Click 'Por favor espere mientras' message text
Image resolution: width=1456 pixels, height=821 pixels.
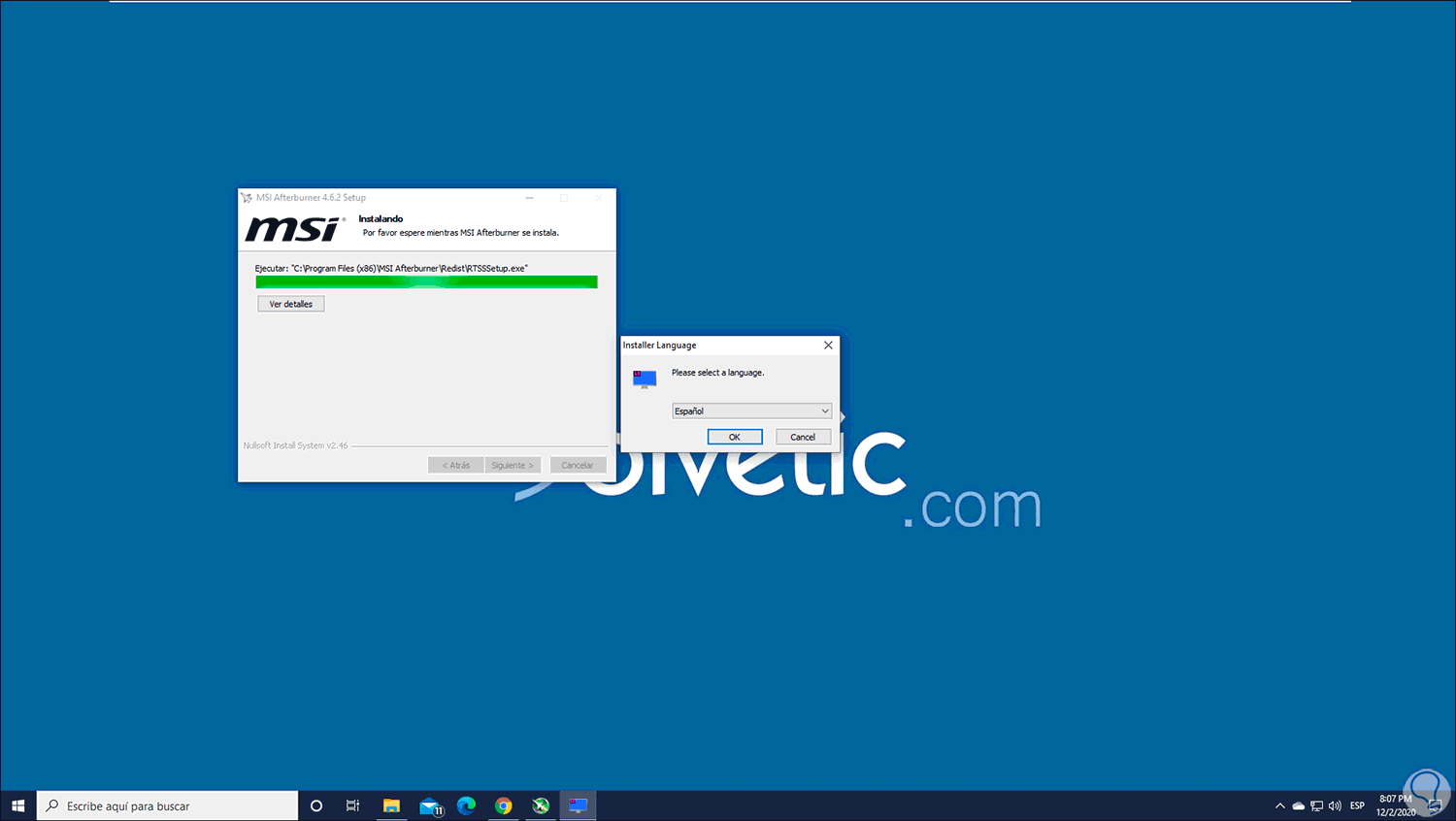pyautogui.click(x=461, y=233)
